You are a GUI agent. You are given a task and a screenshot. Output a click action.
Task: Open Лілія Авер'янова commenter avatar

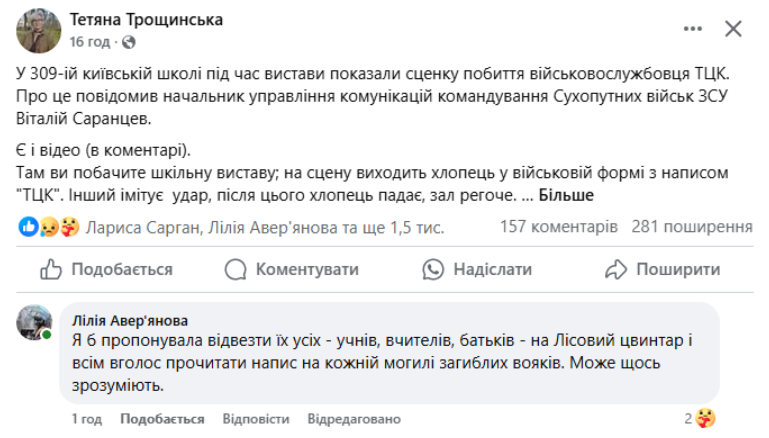[x=33, y=324]
